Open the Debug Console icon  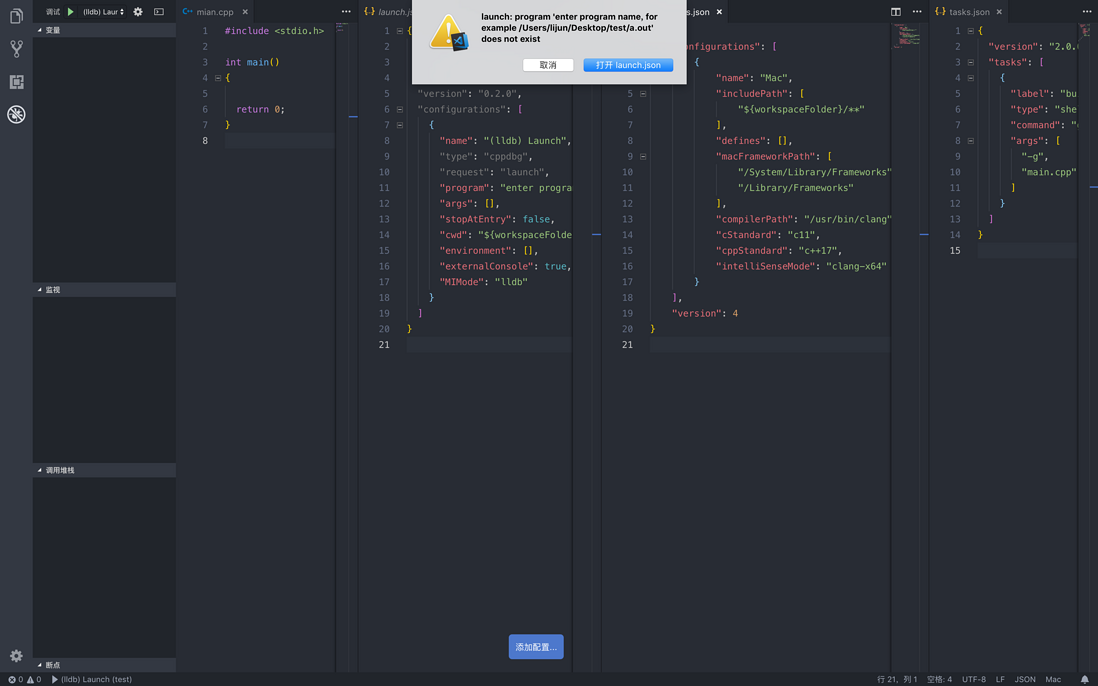click(x=159, y=12)
